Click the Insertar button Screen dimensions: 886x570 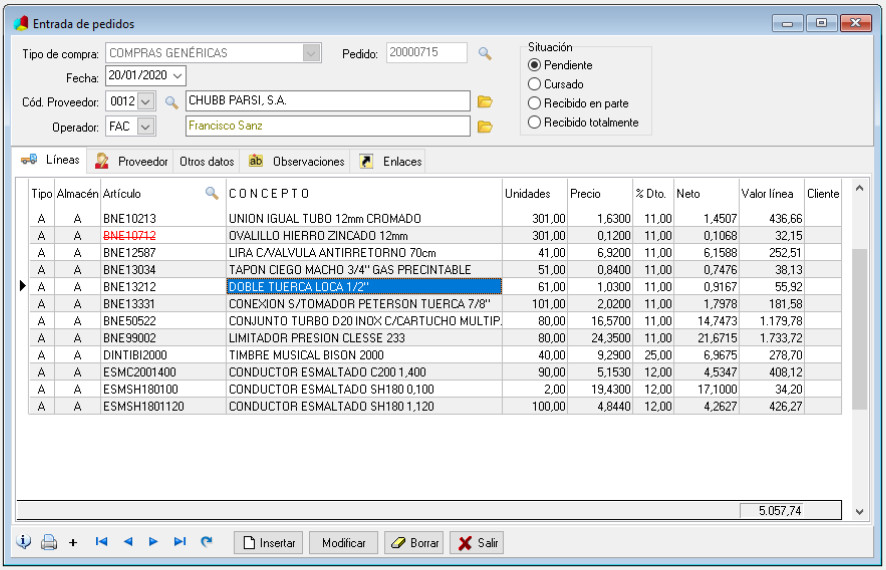tap(269, 543)
